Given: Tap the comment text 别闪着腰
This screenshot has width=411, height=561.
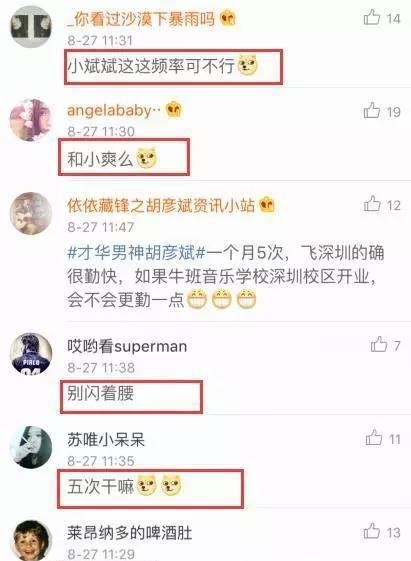Looking at the screenshot, I should tap(101, 393).
